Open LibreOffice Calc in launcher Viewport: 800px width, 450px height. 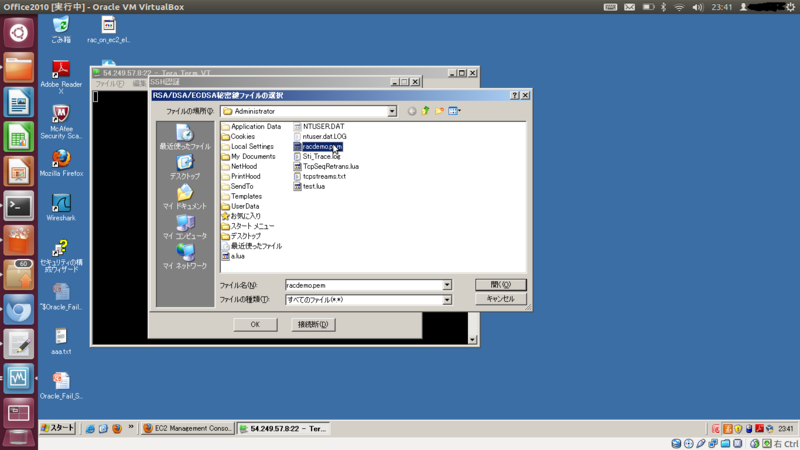18,137
